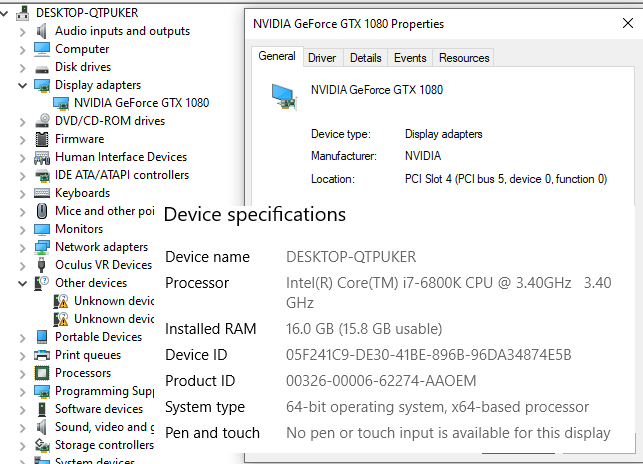This screenshot has height=464, width=643.
Task: Select the Computer tree label
Action: 82,49
